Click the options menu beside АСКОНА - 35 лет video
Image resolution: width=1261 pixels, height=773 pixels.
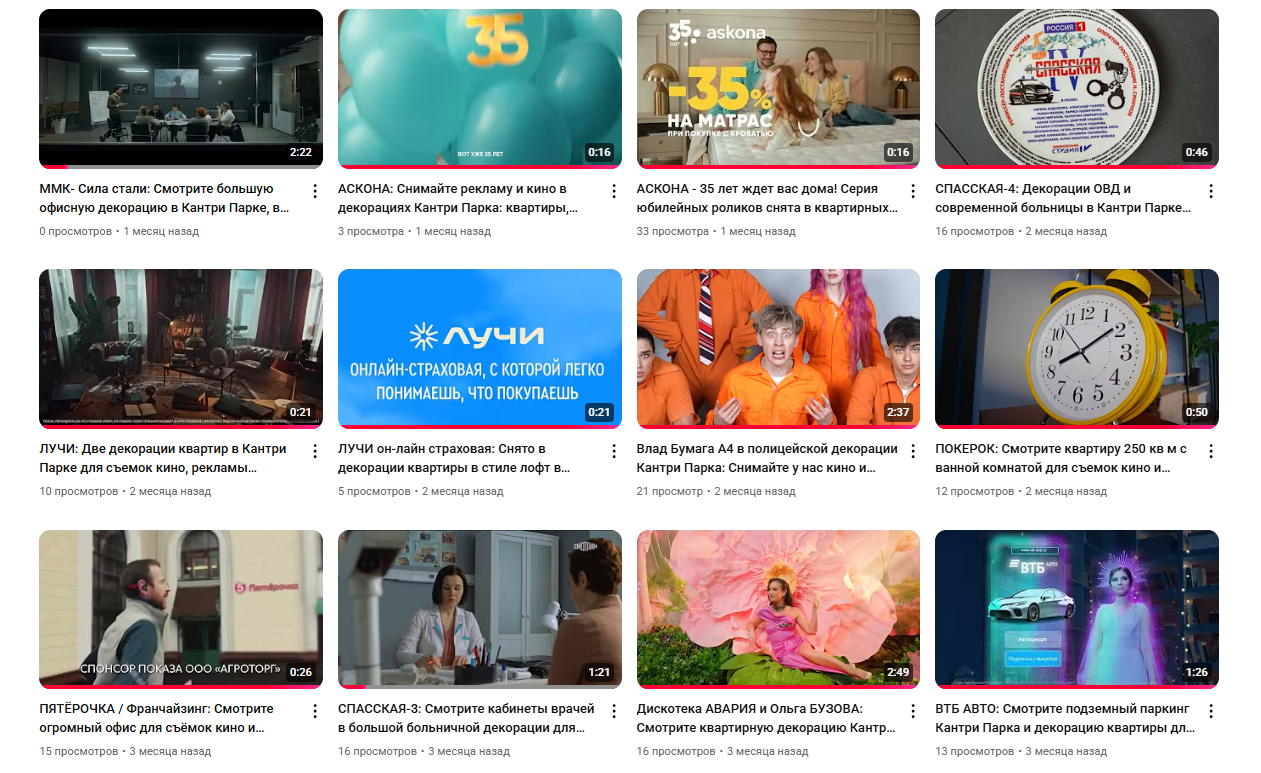tap(912, 191)
